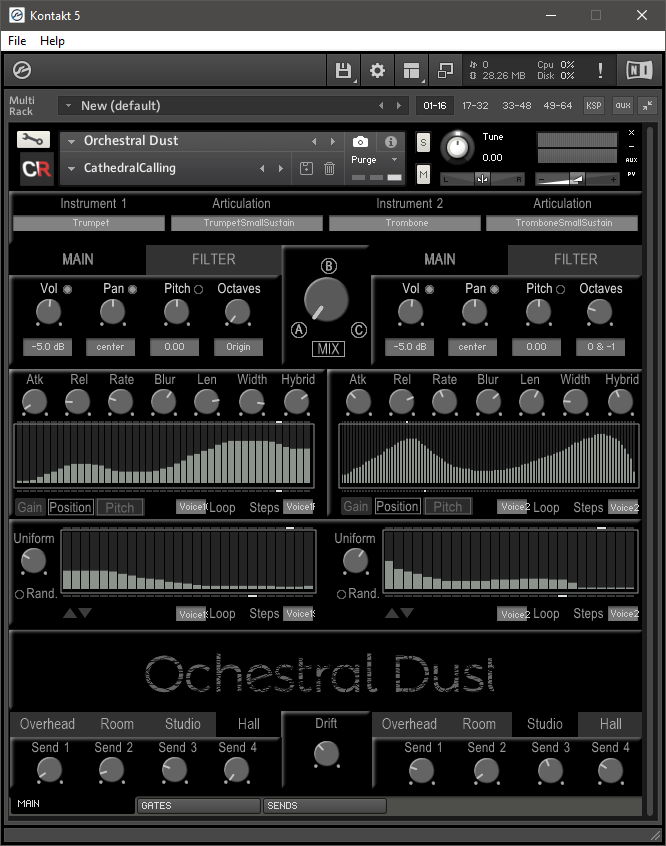Click the MIX button
Screen dimensions: 666x846
(x=328, y=349)
